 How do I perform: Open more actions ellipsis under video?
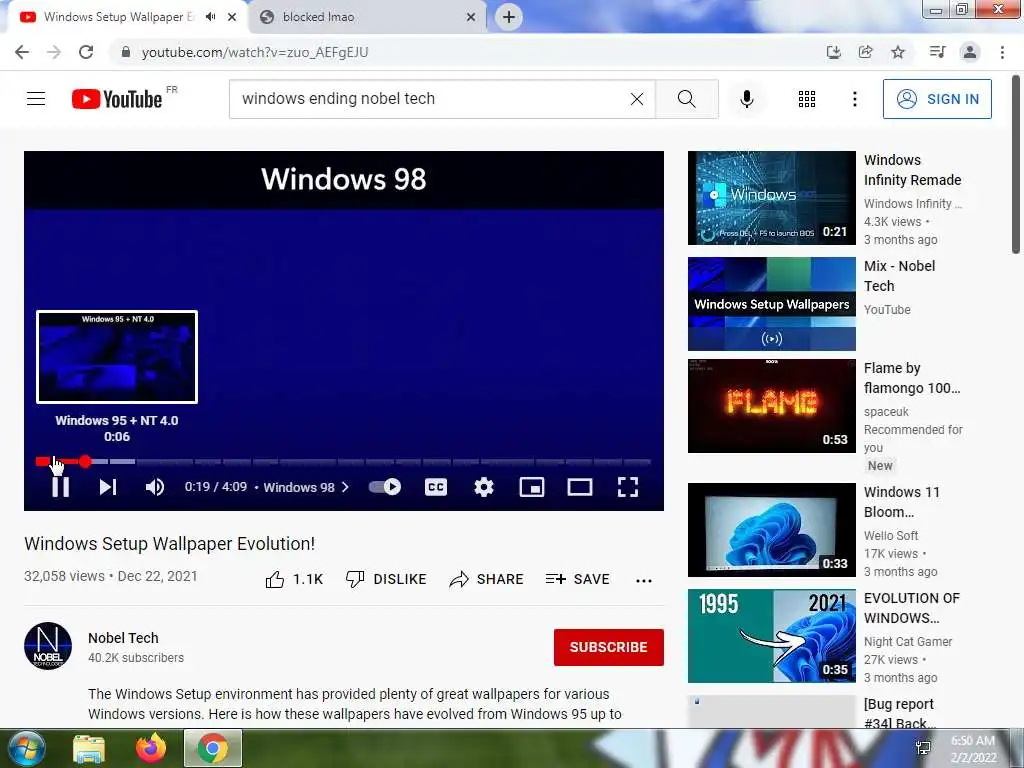coord(644,581)
